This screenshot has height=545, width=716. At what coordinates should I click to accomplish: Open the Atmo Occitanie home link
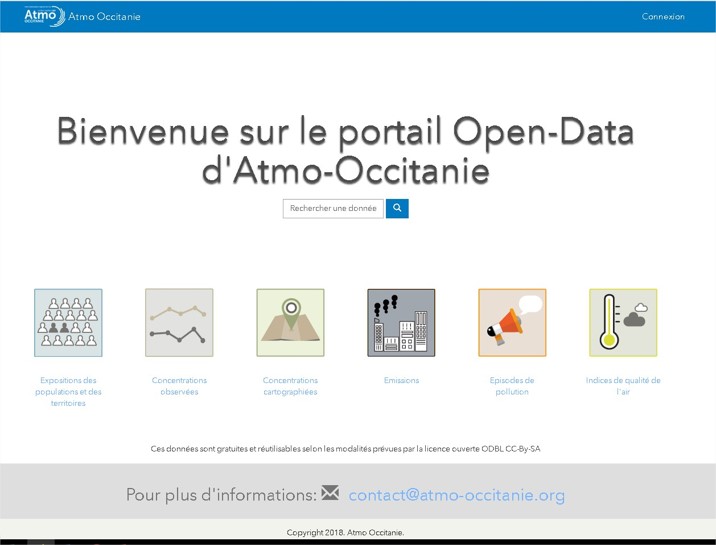[104, 17]
